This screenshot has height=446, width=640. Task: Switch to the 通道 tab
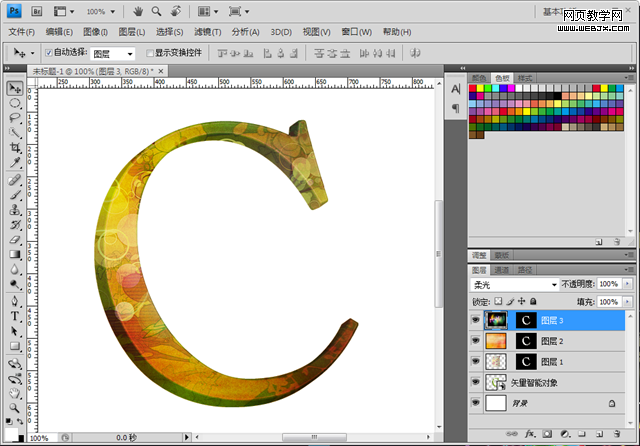[x=502, y=270]
